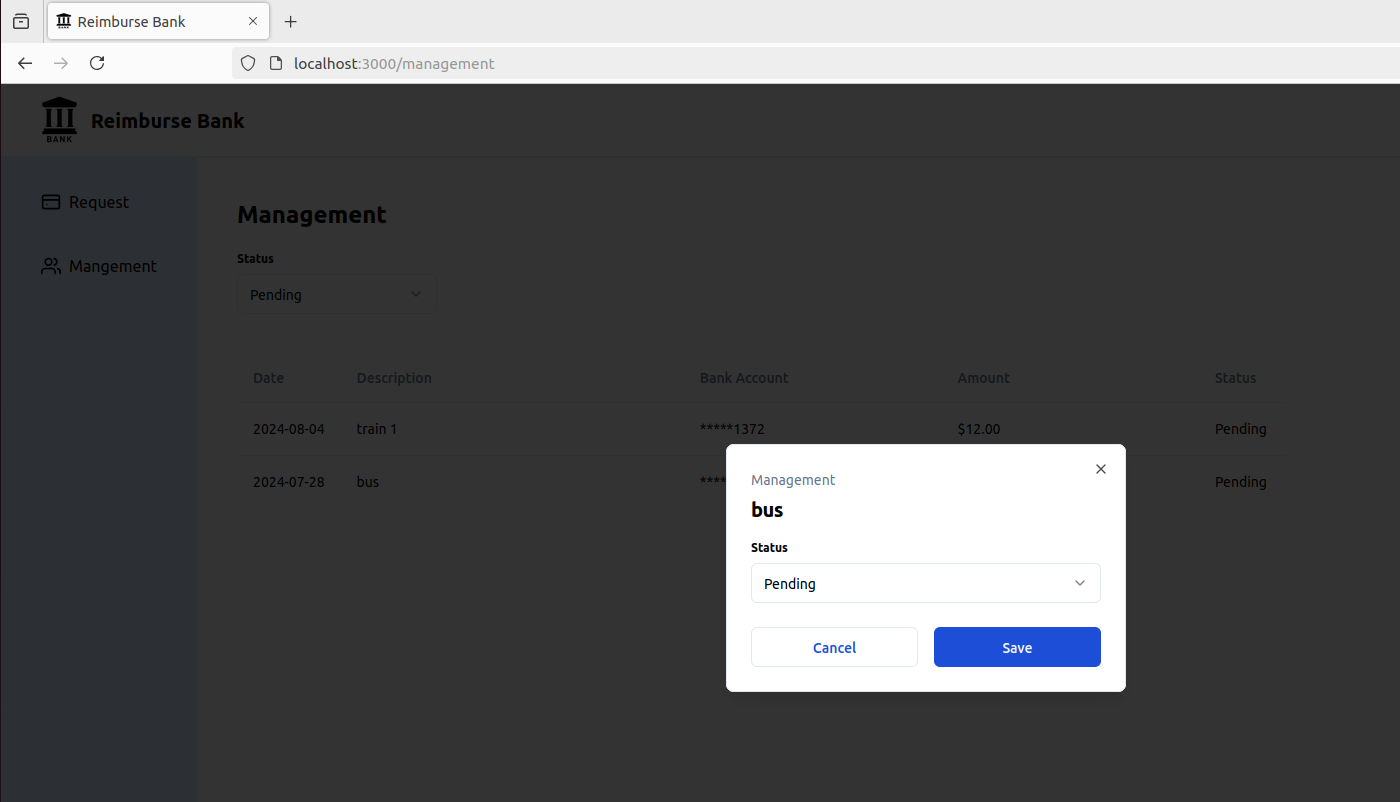This screenshot has height=802, width=1400.
Task: Click the *****1372 bank account cell
Action: click(732, 429)
